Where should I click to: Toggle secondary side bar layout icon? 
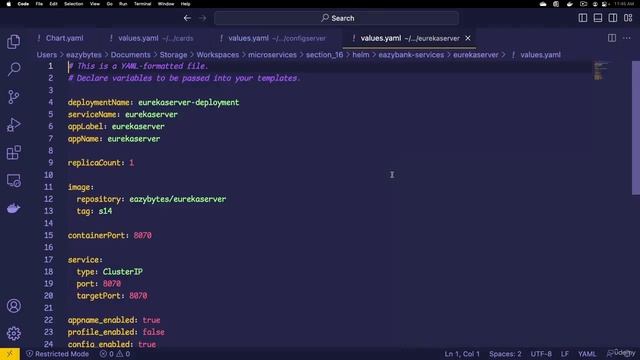(x=613, y=18)
